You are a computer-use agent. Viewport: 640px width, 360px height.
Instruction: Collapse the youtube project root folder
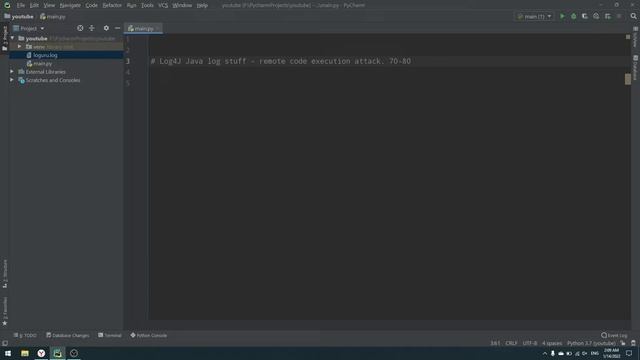pos(12,38)
